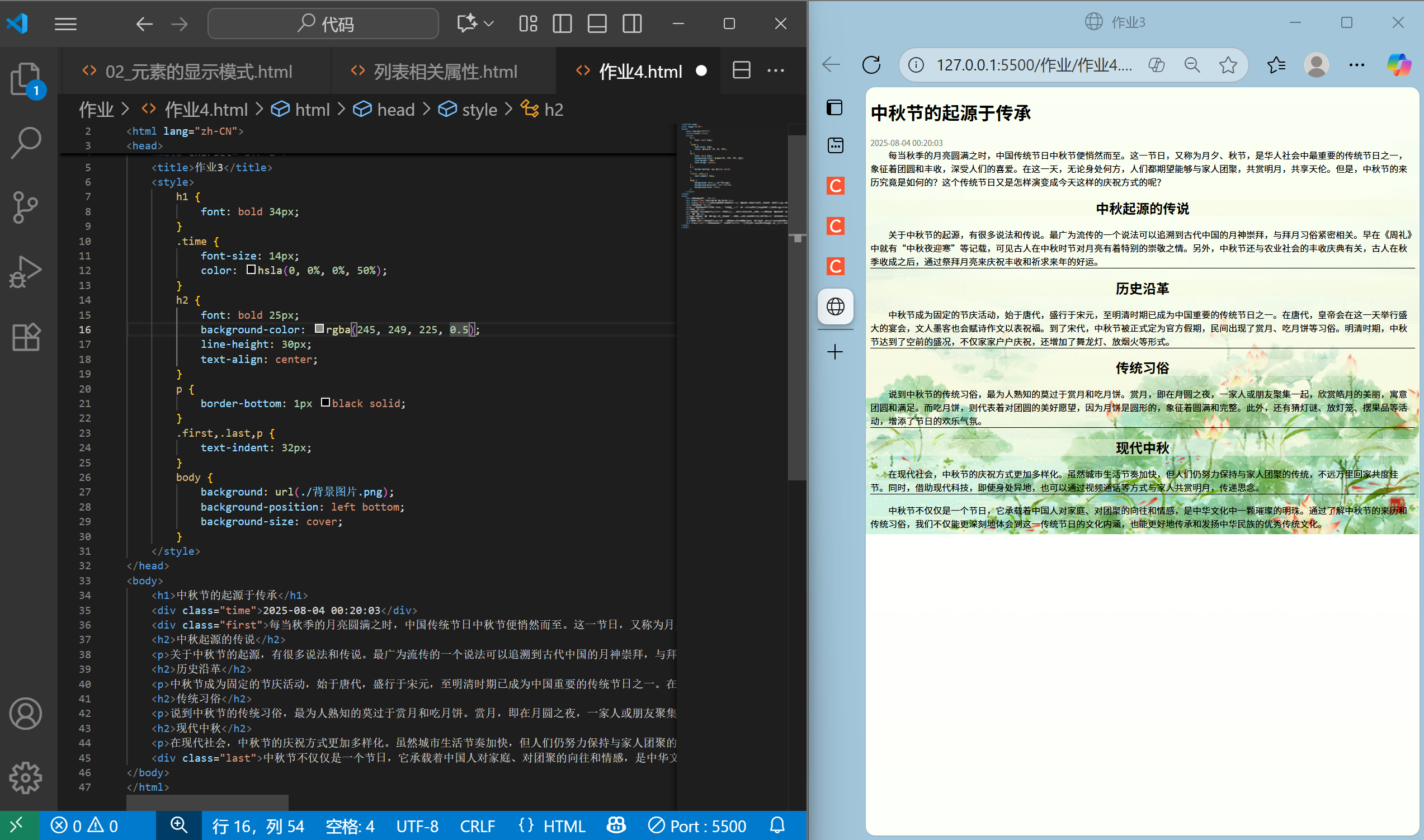Switch to 02_元素的显示模式.html tab
Viewport: 1424px width, 840px height.
coord(198,72)
